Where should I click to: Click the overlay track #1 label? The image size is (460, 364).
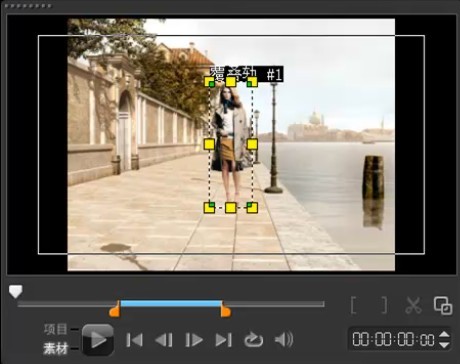click(x=247, y=74)
